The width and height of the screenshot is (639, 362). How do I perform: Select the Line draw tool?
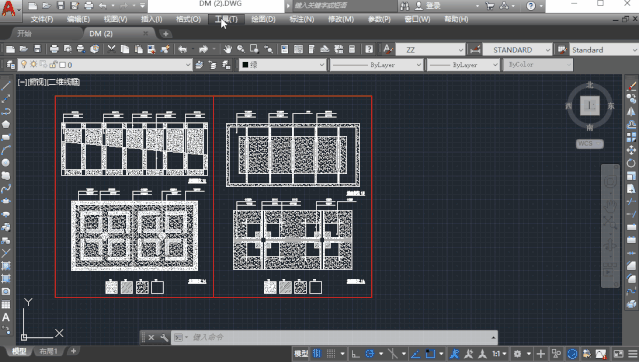(x=6, y=86)
